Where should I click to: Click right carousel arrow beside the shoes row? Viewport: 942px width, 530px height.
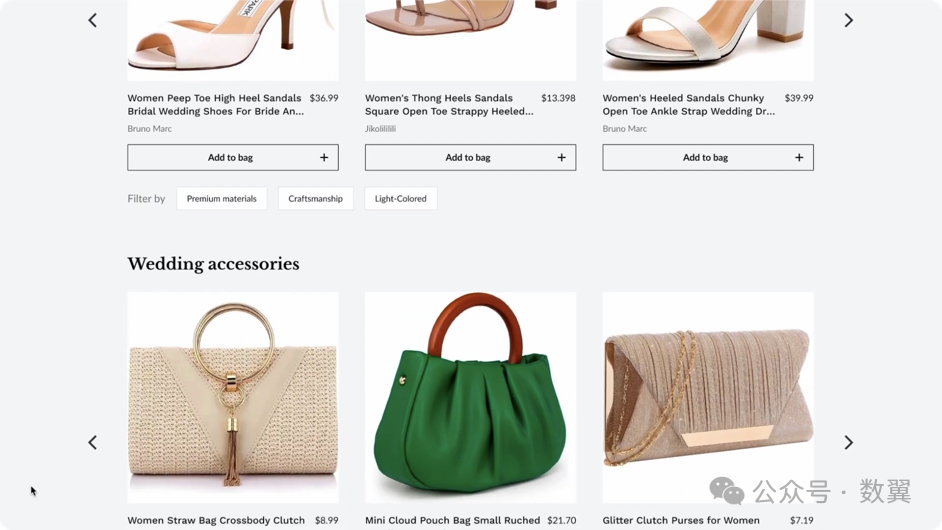848,20
